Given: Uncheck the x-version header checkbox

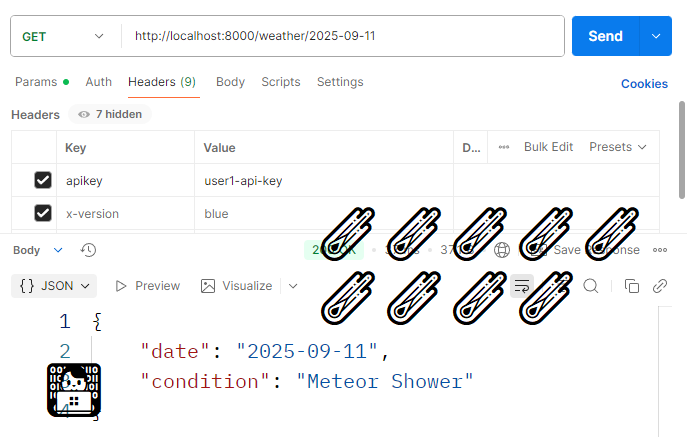Looking at the screenshot, I should pyautogui.click(x=43, y=213).
